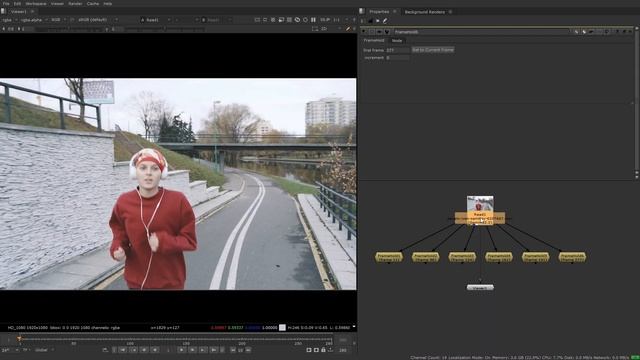Click play backward button

tap(155, 350)
